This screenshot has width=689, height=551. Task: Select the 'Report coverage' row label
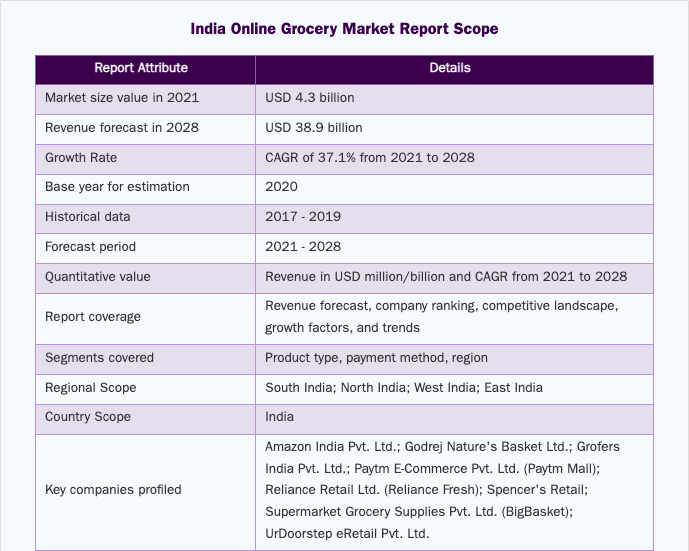[x=93, y=317]
